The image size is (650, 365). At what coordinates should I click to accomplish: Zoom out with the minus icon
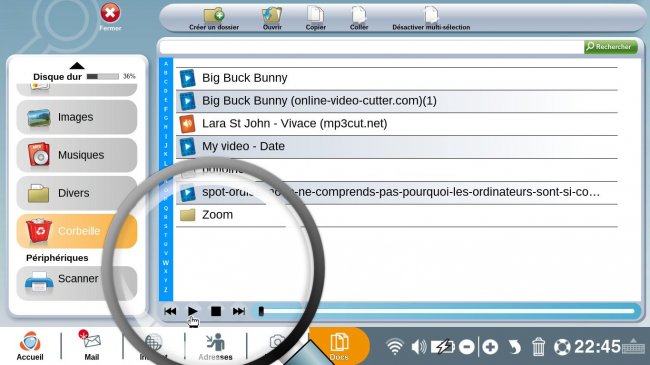[x=467, y=347]
